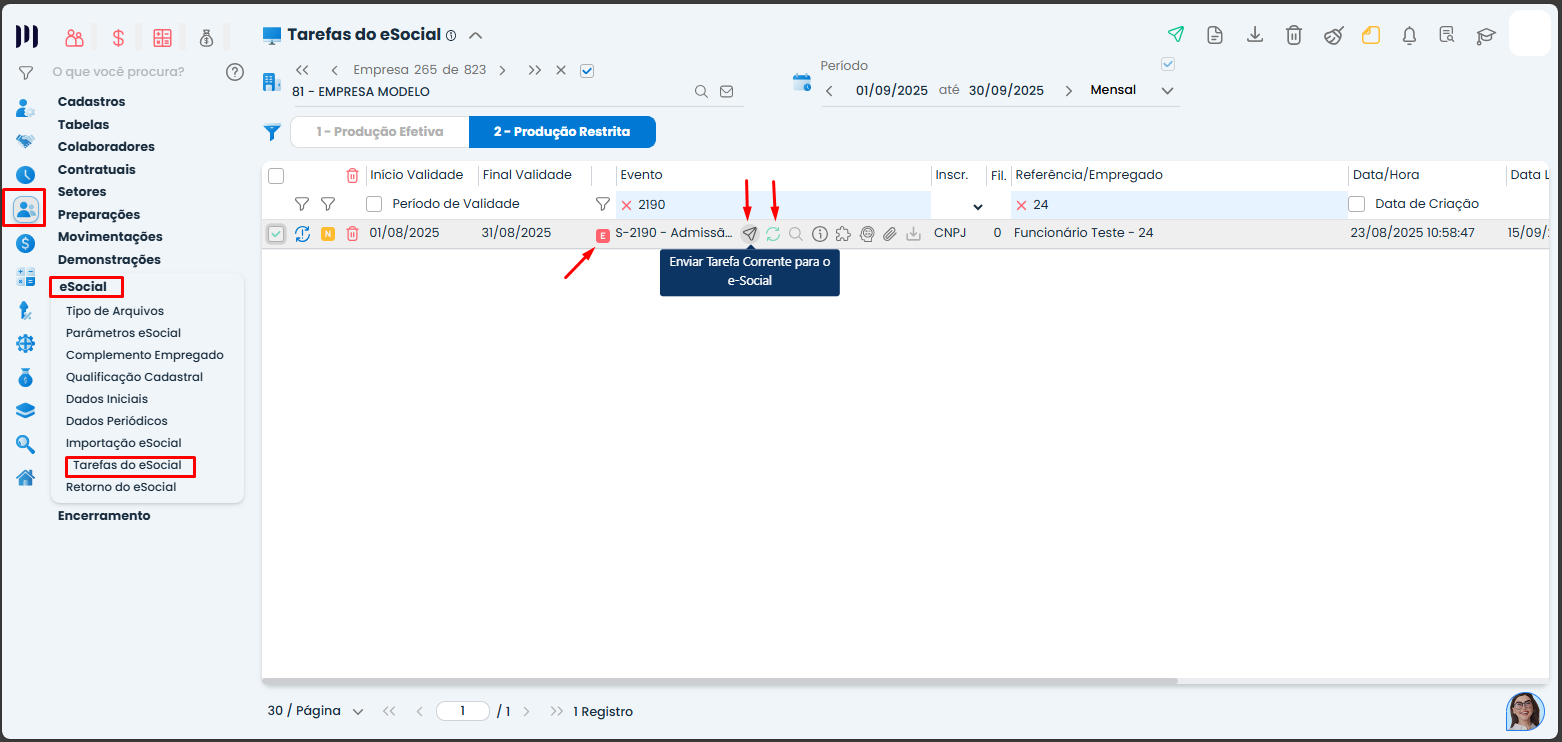The height and width of the screenshot is (742, 1562).
Task: Delete the row using red trash icon
Action: 352,233
